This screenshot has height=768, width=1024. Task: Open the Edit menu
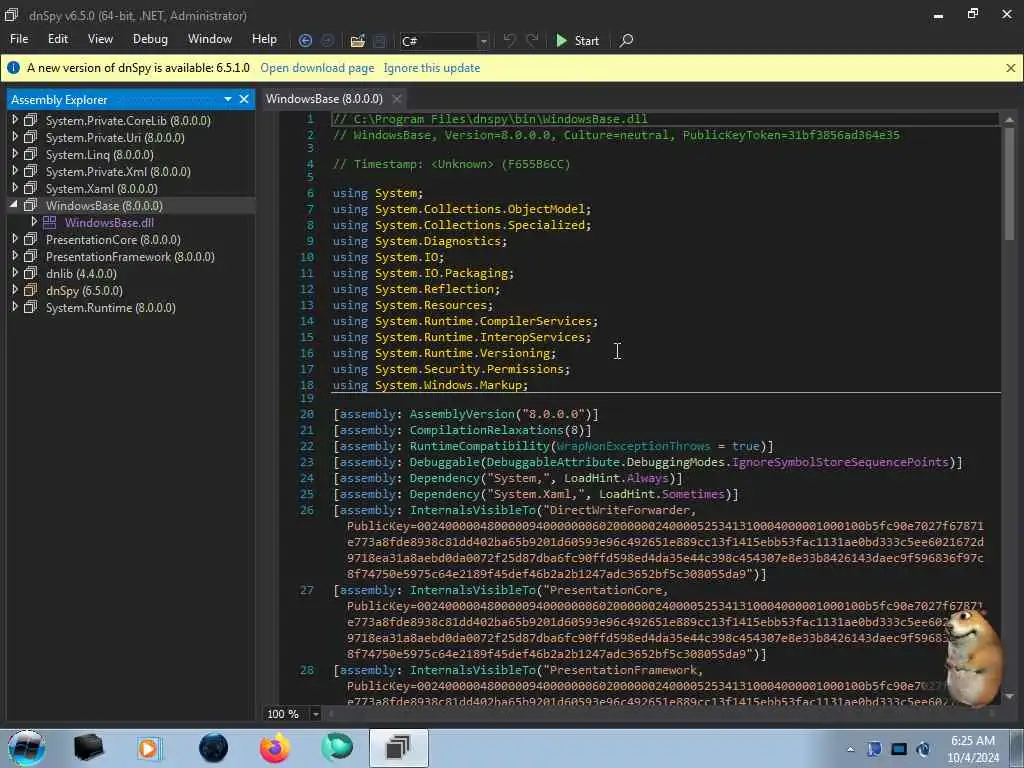coord(57,39)
